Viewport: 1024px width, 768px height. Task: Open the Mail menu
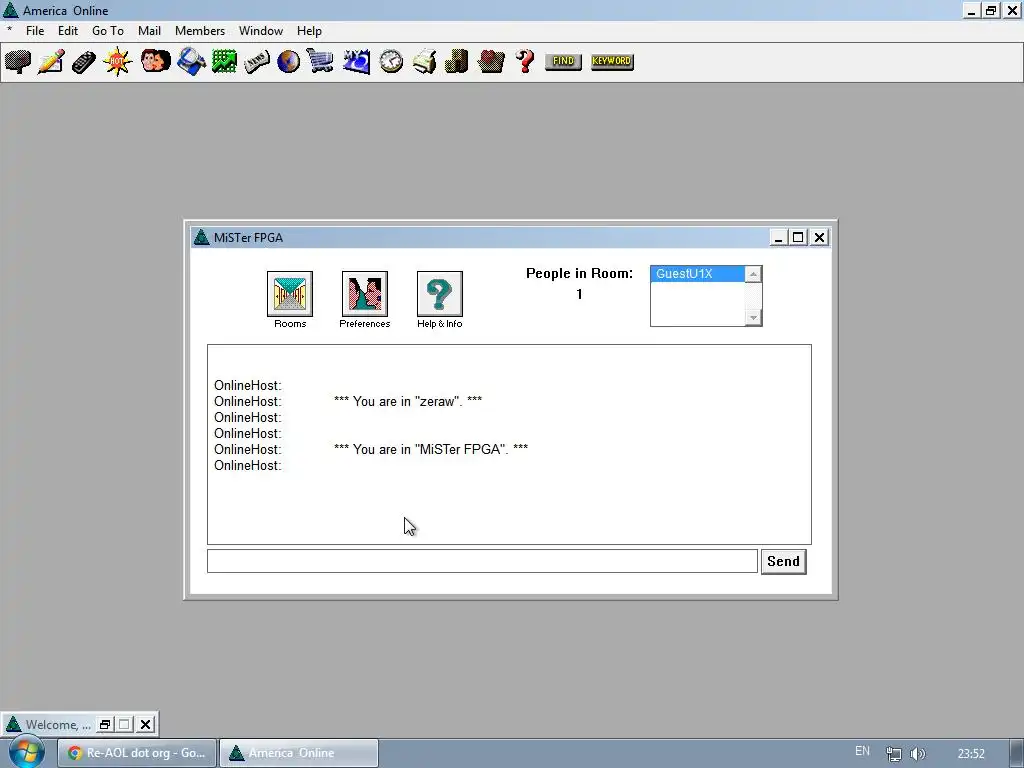point(149,31)
